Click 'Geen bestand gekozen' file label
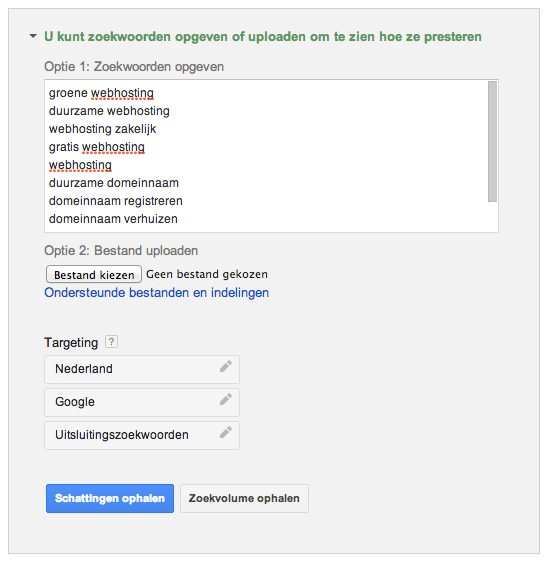This screenshot has width=547, height=561. (207, 274)
